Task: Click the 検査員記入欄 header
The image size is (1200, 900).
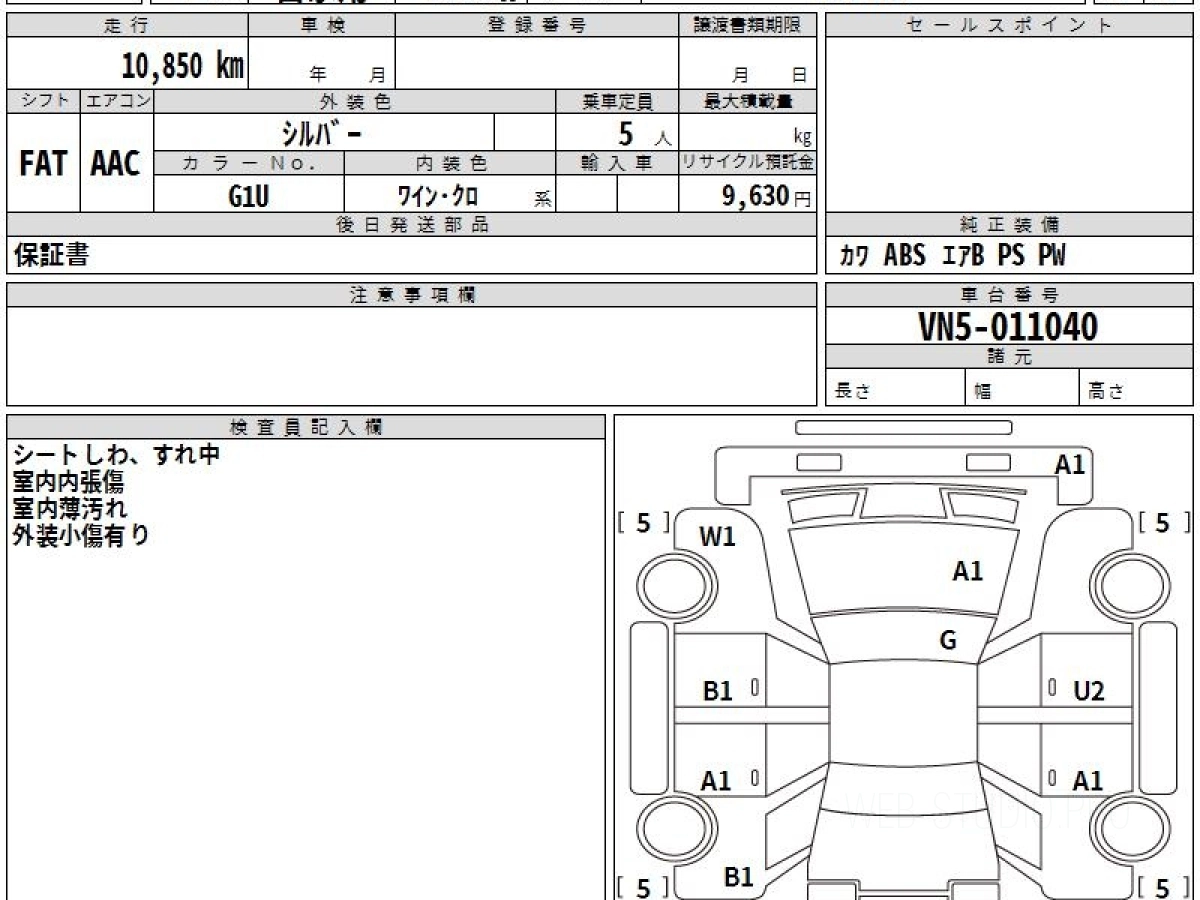Action: 306,427
